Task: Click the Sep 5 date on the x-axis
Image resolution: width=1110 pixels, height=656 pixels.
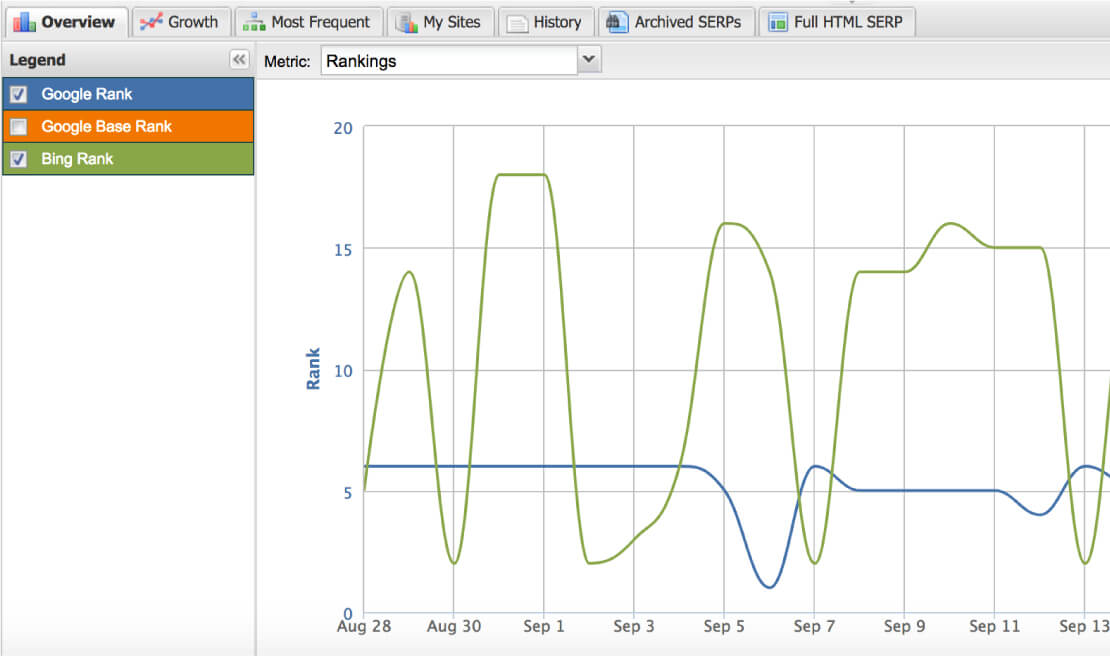Action: pos(724,627)
